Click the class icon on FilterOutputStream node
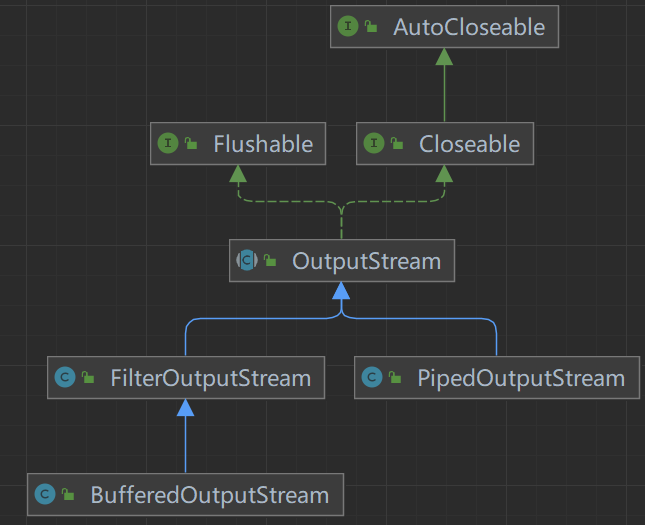 click(x=65, y=378)
